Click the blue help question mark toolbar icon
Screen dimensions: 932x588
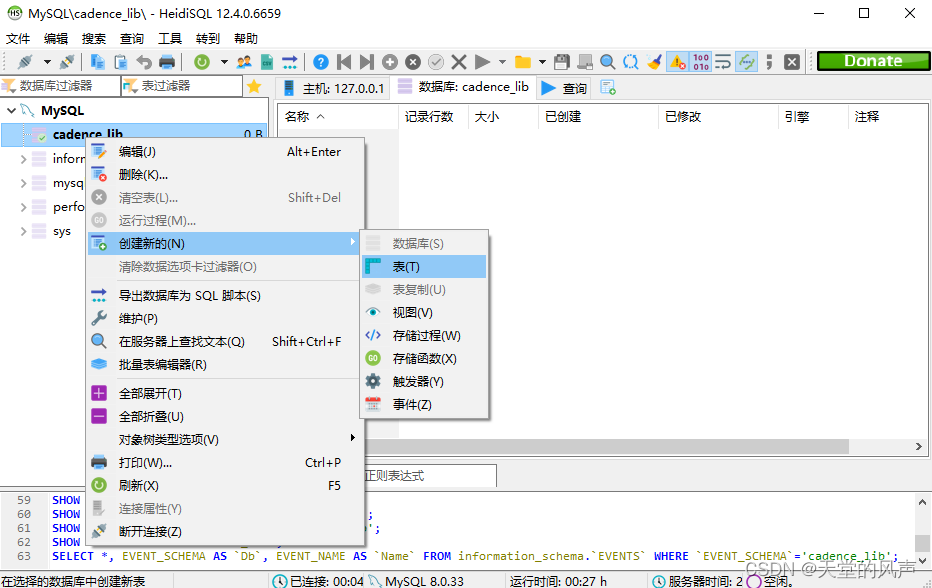point(320,61)
